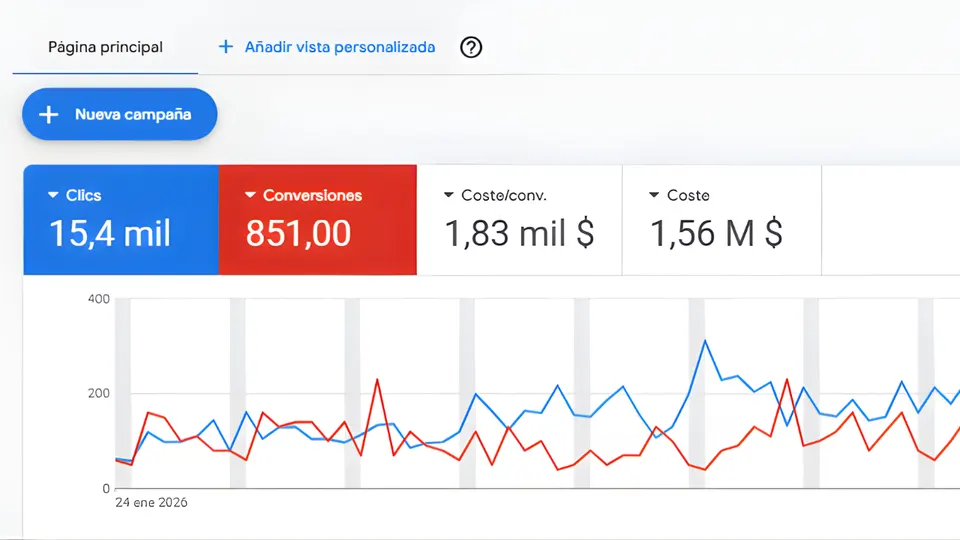Click the 851,00 conversions value
960x540 pixels.
[x=298, y=234]
